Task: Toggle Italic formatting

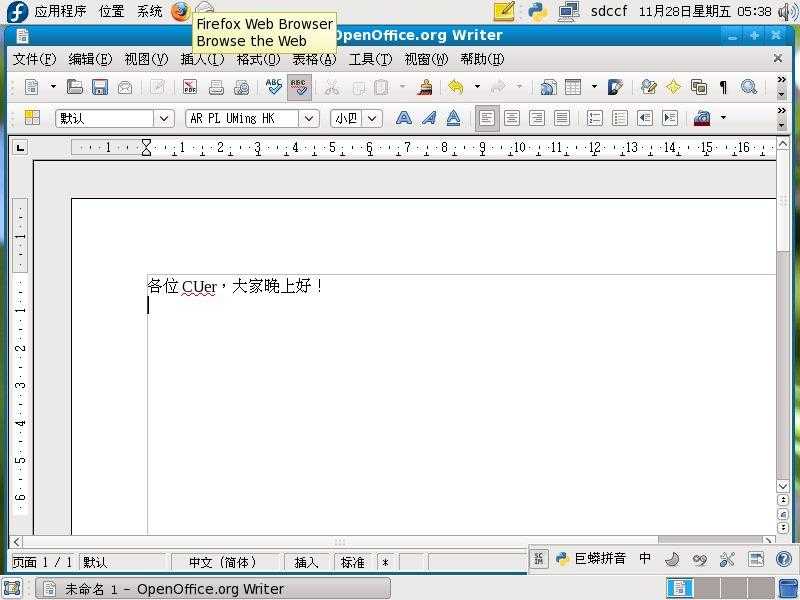Action: tap(429, 118)
